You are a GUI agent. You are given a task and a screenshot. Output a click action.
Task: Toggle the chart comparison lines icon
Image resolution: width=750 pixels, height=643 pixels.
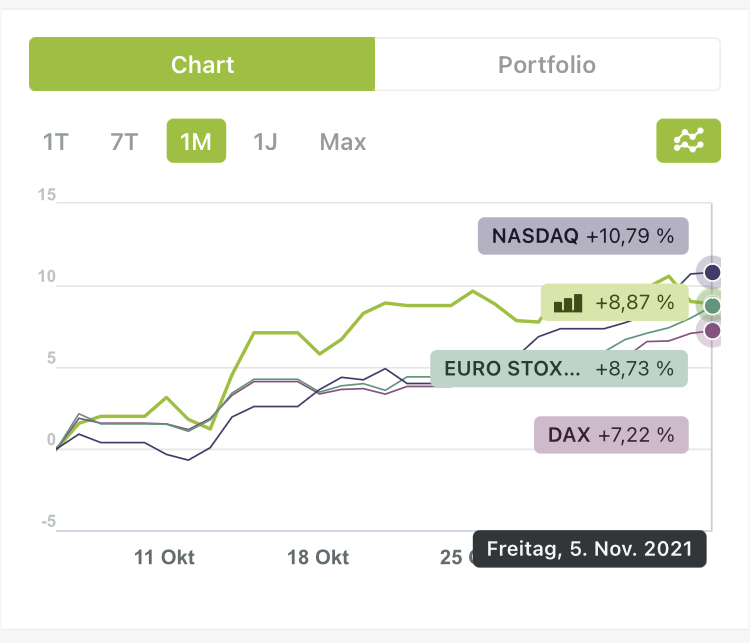pos(688,141)
